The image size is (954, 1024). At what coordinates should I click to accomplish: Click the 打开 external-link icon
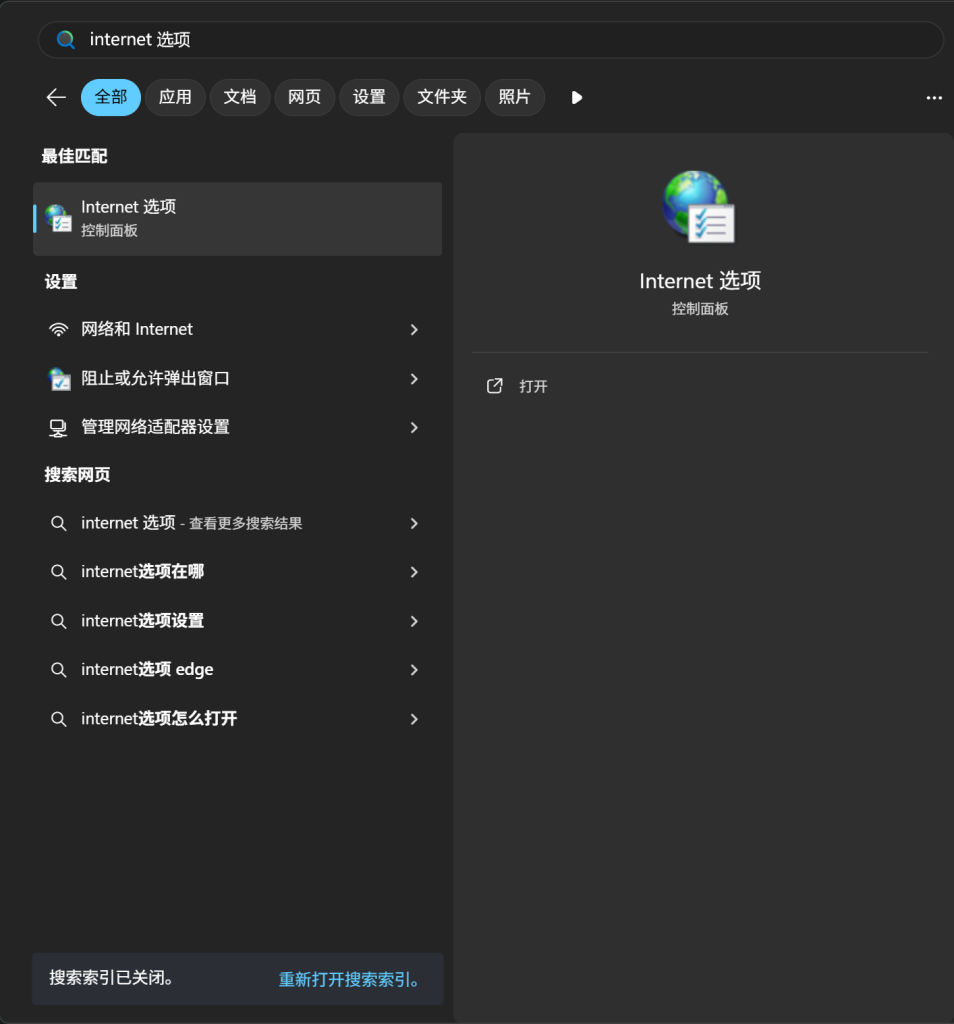point(494,385)
